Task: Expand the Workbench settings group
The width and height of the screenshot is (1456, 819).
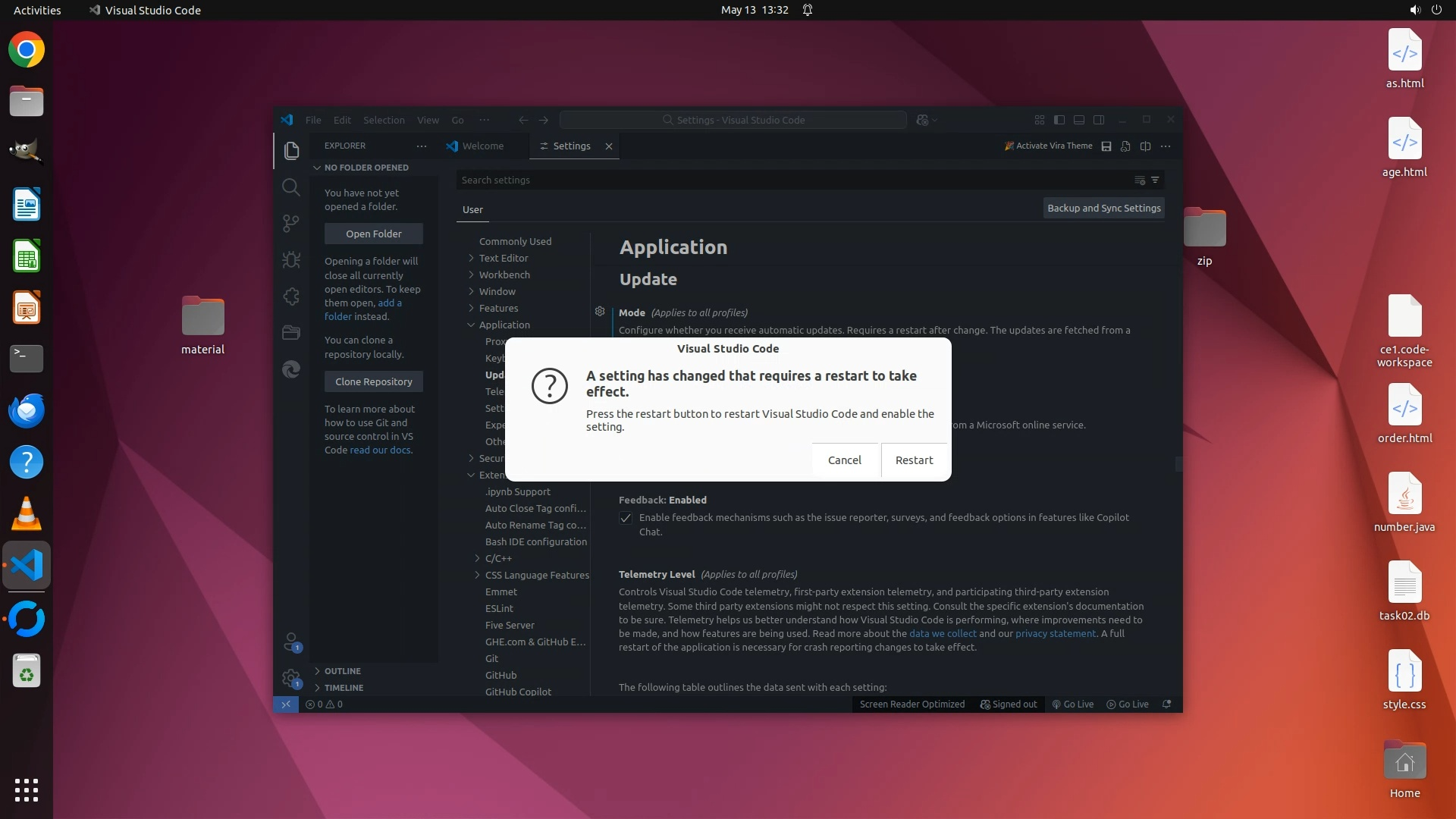Action: 504,275
